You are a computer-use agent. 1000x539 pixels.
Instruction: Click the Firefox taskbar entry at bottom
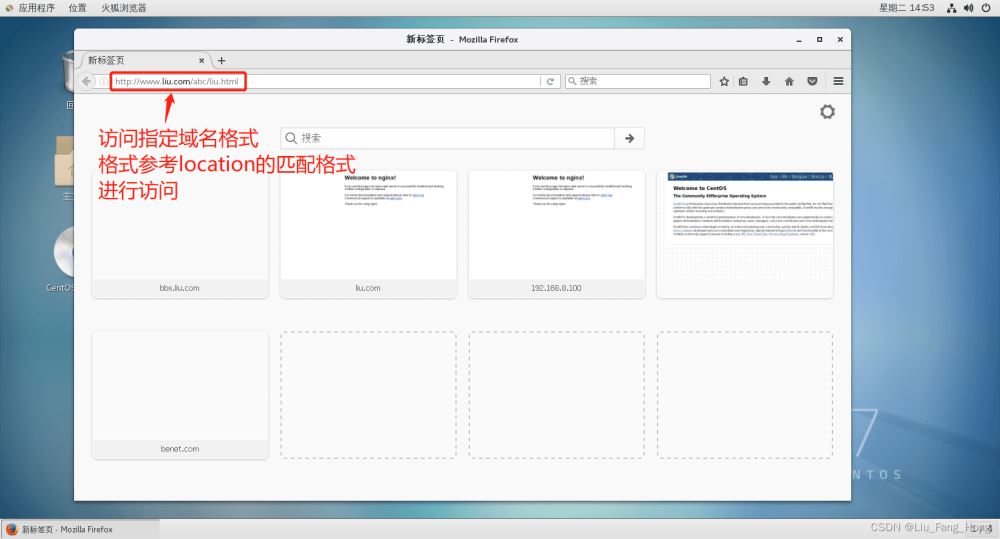tap(80, 529)
